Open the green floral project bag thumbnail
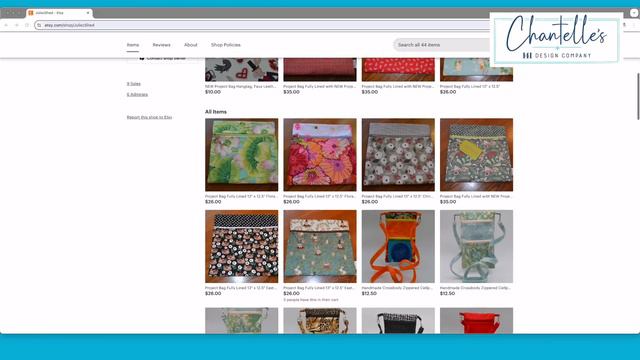 (x=242, y=155)
